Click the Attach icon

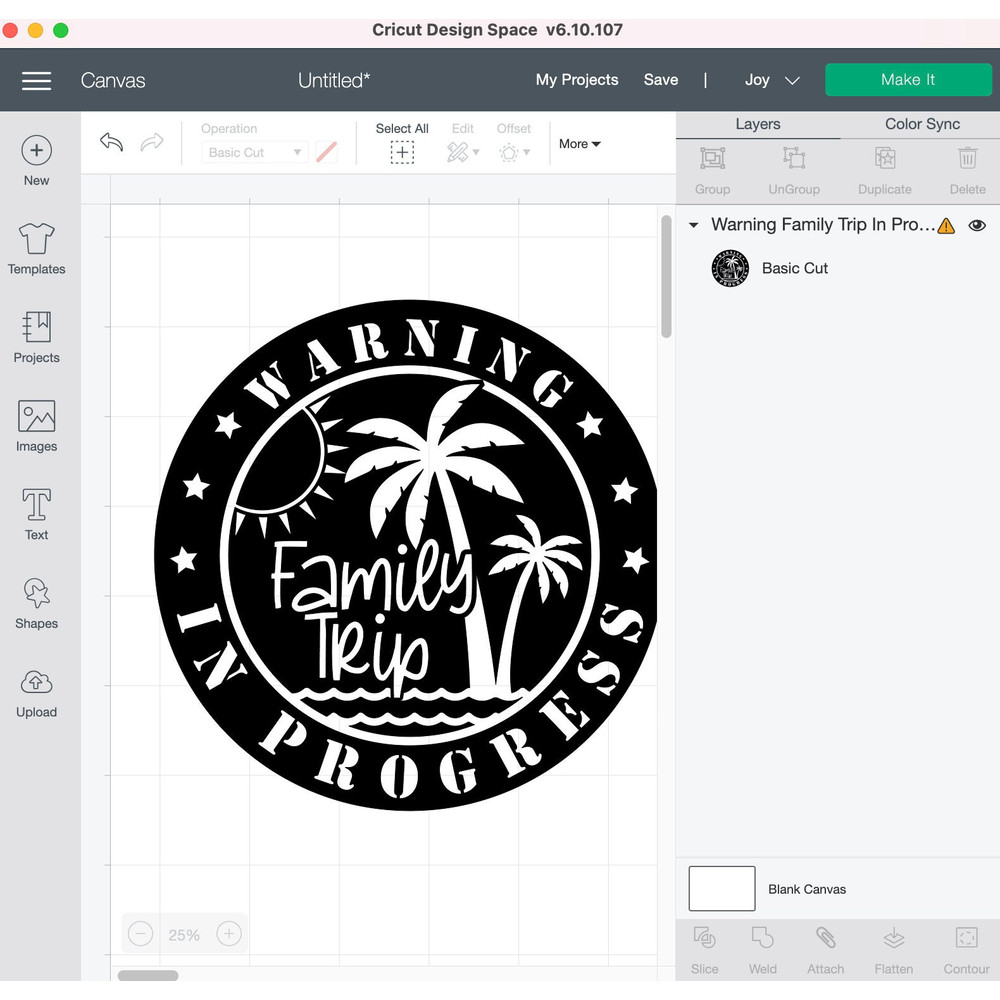click(825, 948)
